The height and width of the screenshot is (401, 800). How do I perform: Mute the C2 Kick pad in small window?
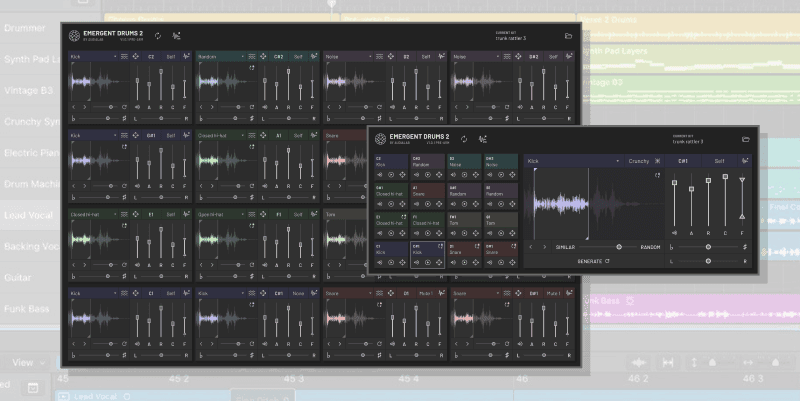(380, 175)
